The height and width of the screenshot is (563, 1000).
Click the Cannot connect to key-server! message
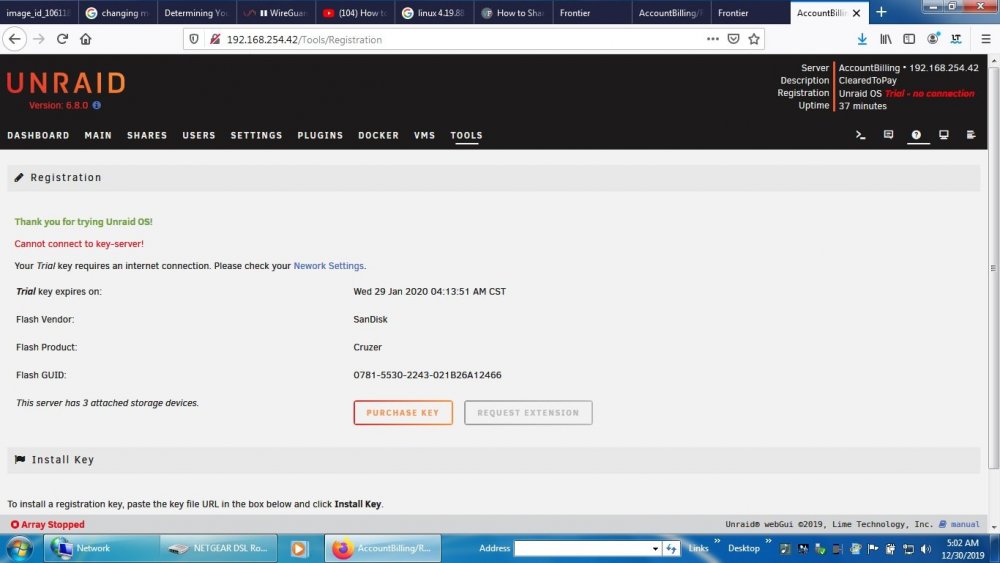coord(79,244)
